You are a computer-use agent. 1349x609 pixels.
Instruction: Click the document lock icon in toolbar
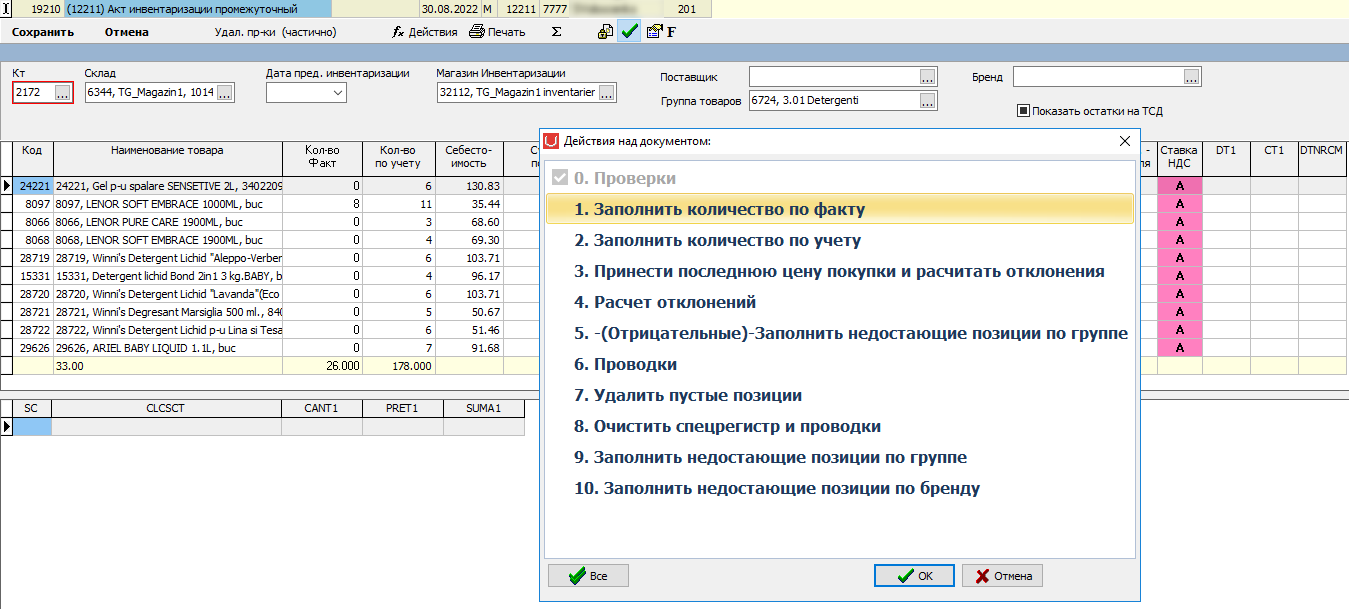point(605,32)
